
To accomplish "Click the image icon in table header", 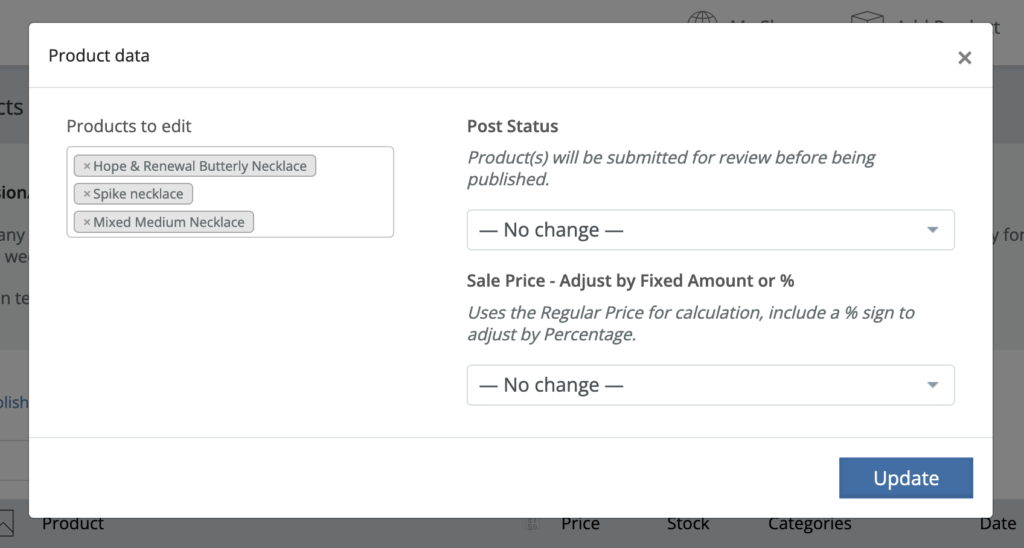I will click(6, 523).
